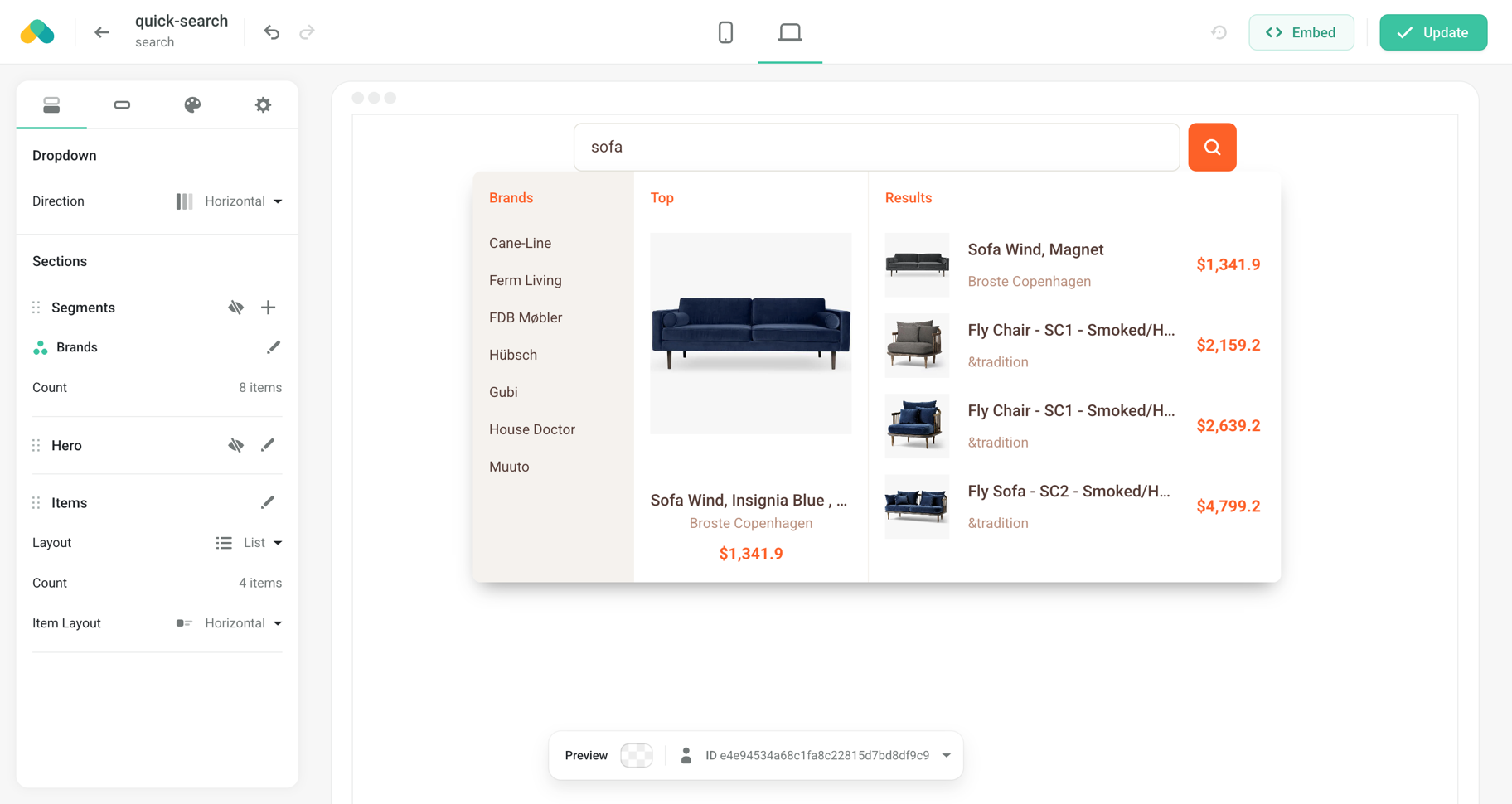This screenshot has width=1512, height=804.
Task: Grab the Items drag handle
Action: click(36, 503)
